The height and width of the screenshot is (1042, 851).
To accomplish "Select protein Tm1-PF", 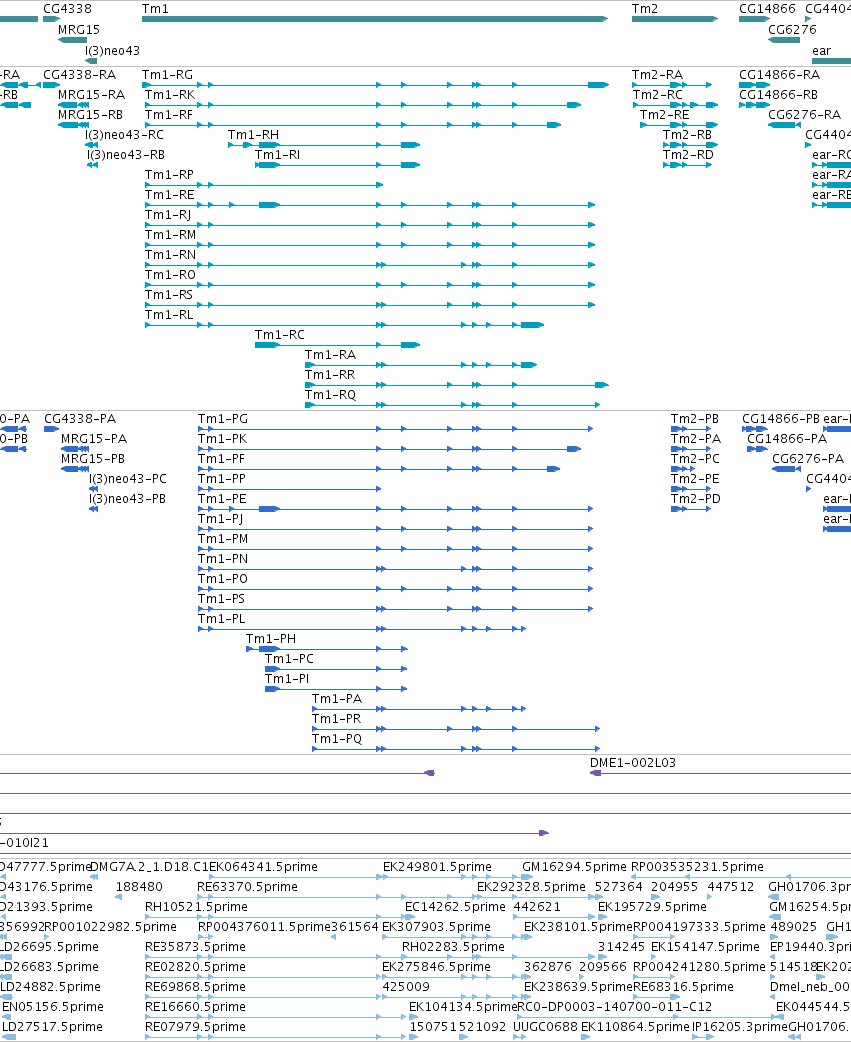I will (379, 469).
